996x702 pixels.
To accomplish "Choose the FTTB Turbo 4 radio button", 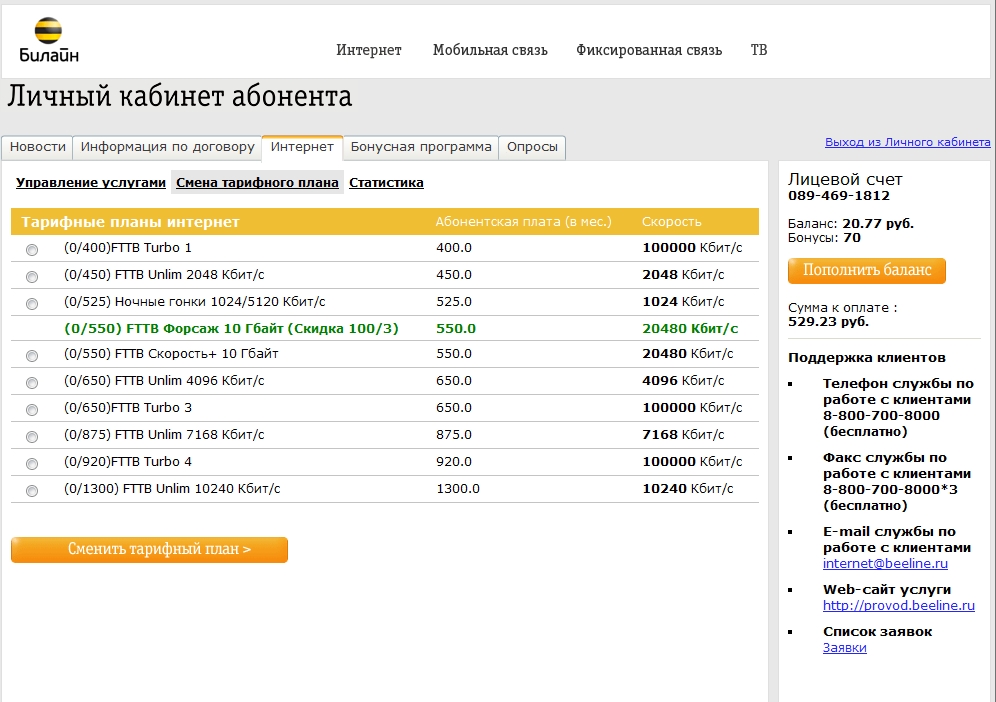I will point(32,464).
